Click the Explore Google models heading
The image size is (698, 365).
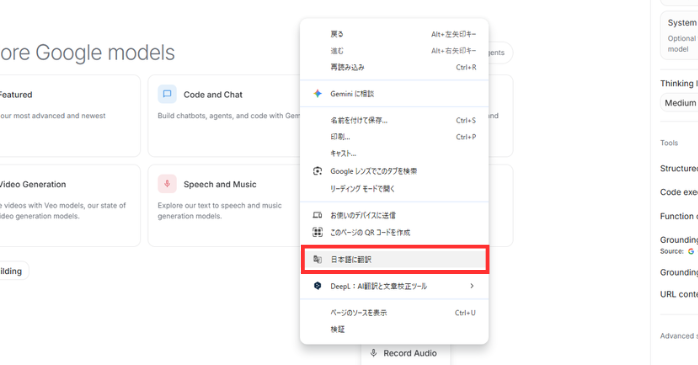click(87, 53)
